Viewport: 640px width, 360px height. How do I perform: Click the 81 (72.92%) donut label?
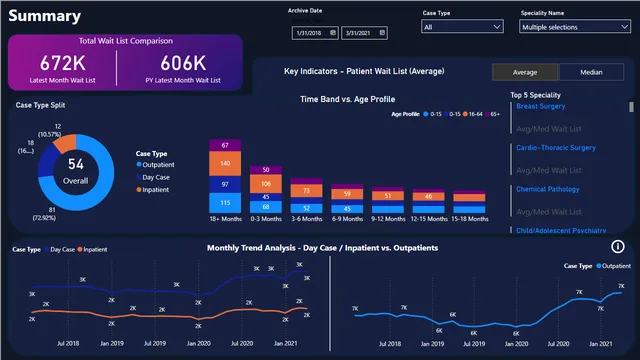click(x=44, y=214)
